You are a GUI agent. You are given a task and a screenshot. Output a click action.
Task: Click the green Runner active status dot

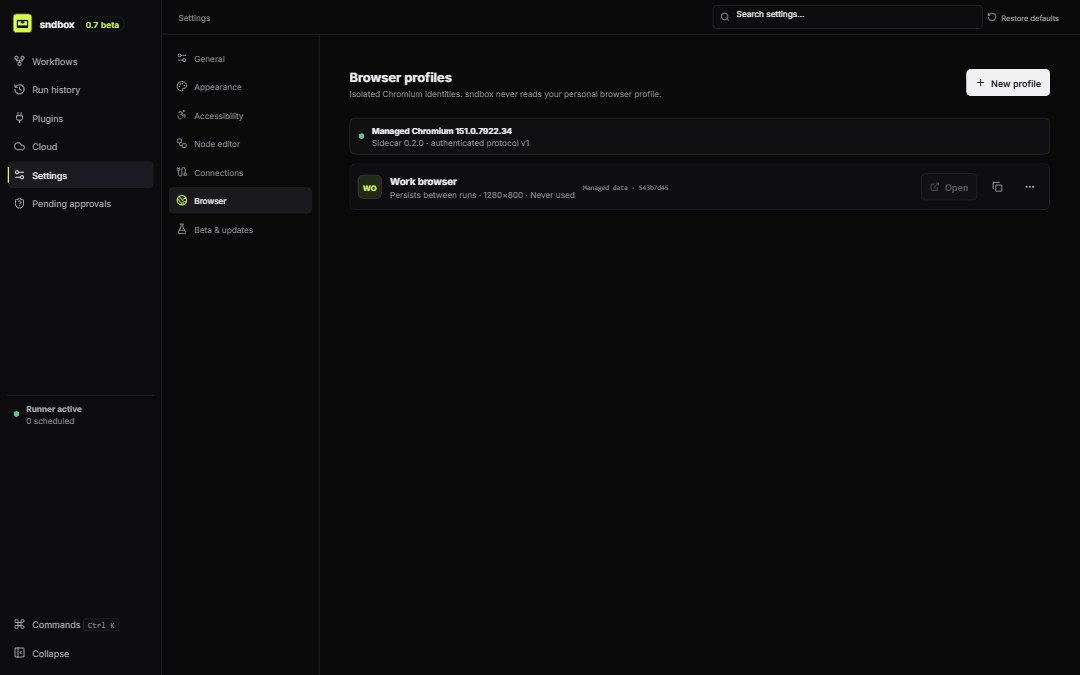click(x=17, y=414)
